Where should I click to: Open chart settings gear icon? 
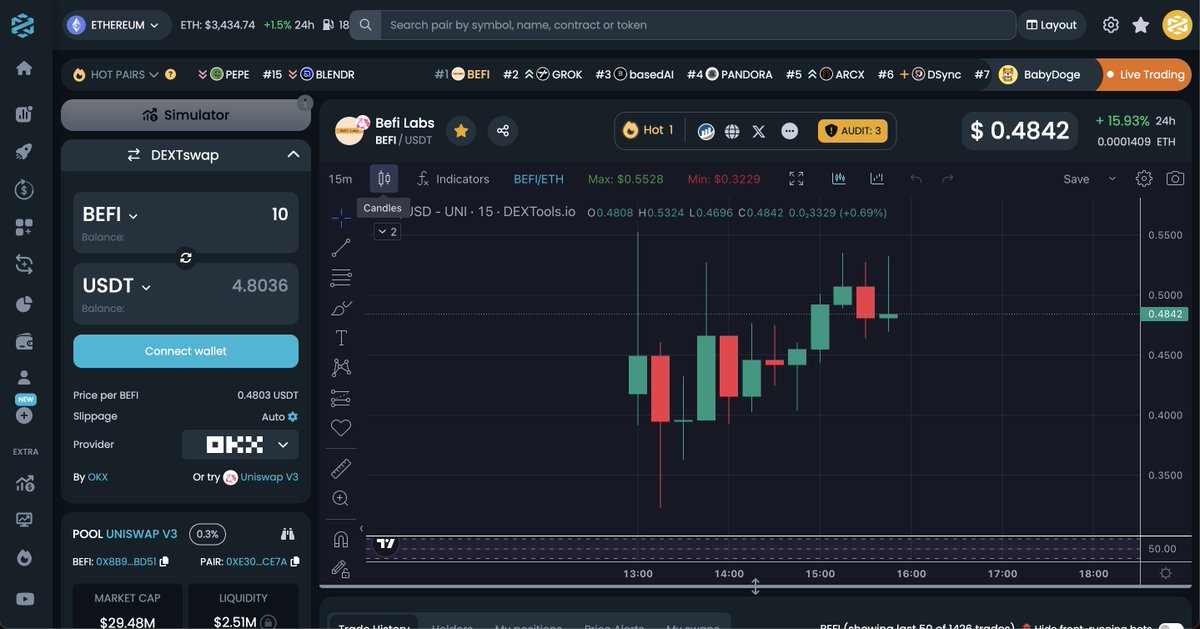click(x=1144, y=179)
